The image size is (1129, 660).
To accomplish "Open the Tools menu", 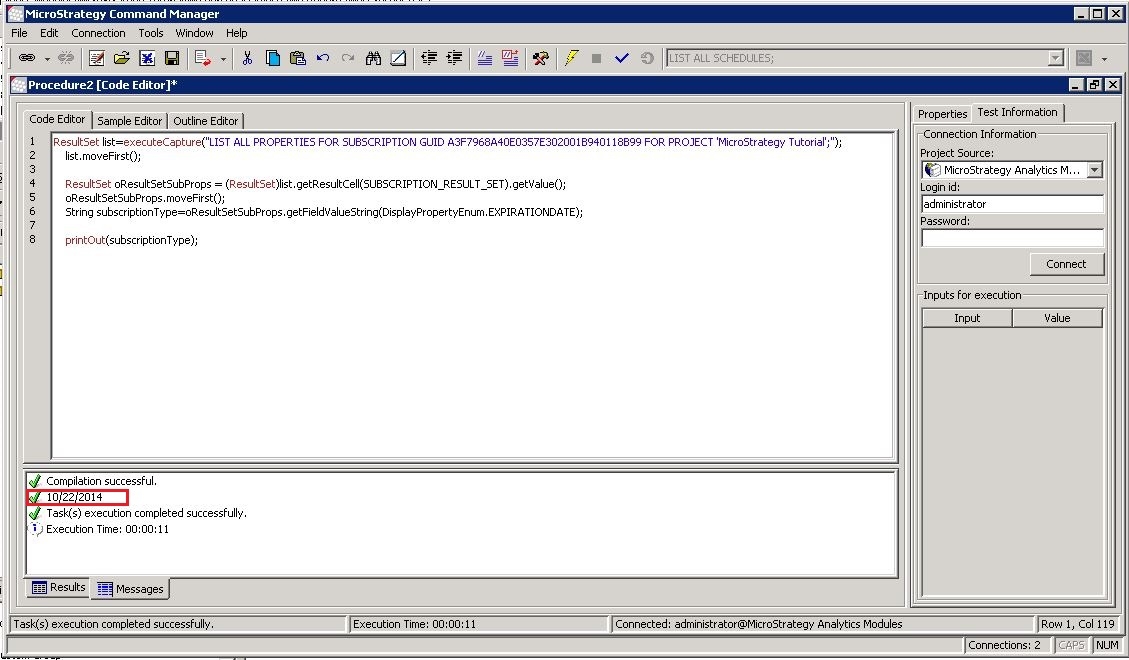I will pos(151,33).
